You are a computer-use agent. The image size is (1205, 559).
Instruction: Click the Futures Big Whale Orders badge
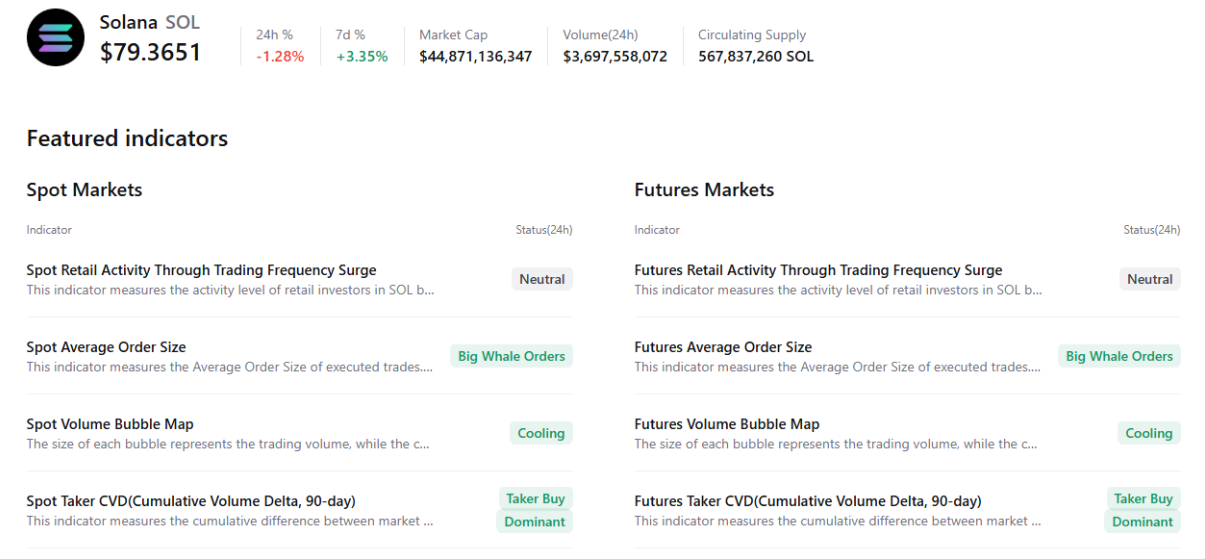click(x=1119, y=356)
